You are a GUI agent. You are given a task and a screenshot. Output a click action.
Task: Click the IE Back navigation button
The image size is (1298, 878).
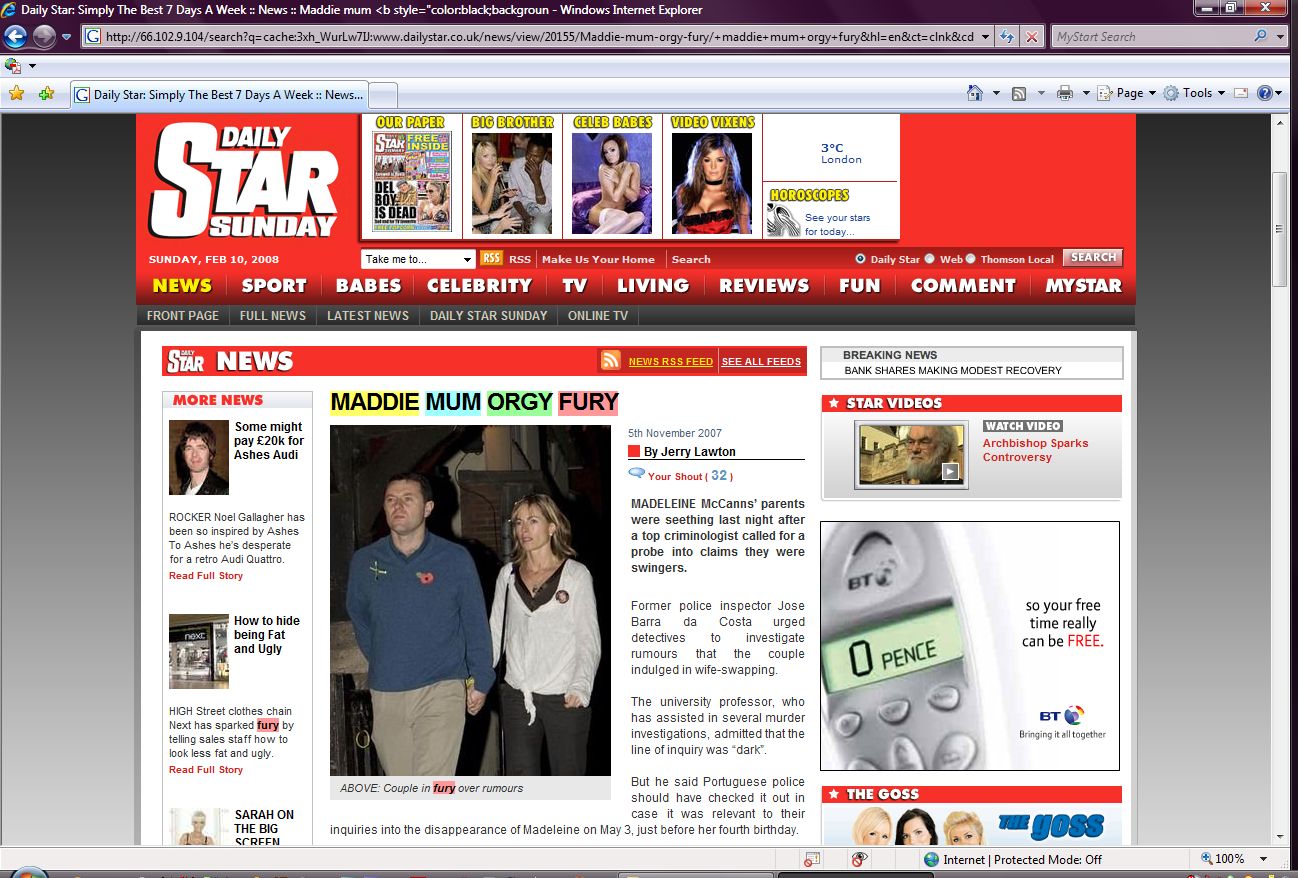pos(15,37)
